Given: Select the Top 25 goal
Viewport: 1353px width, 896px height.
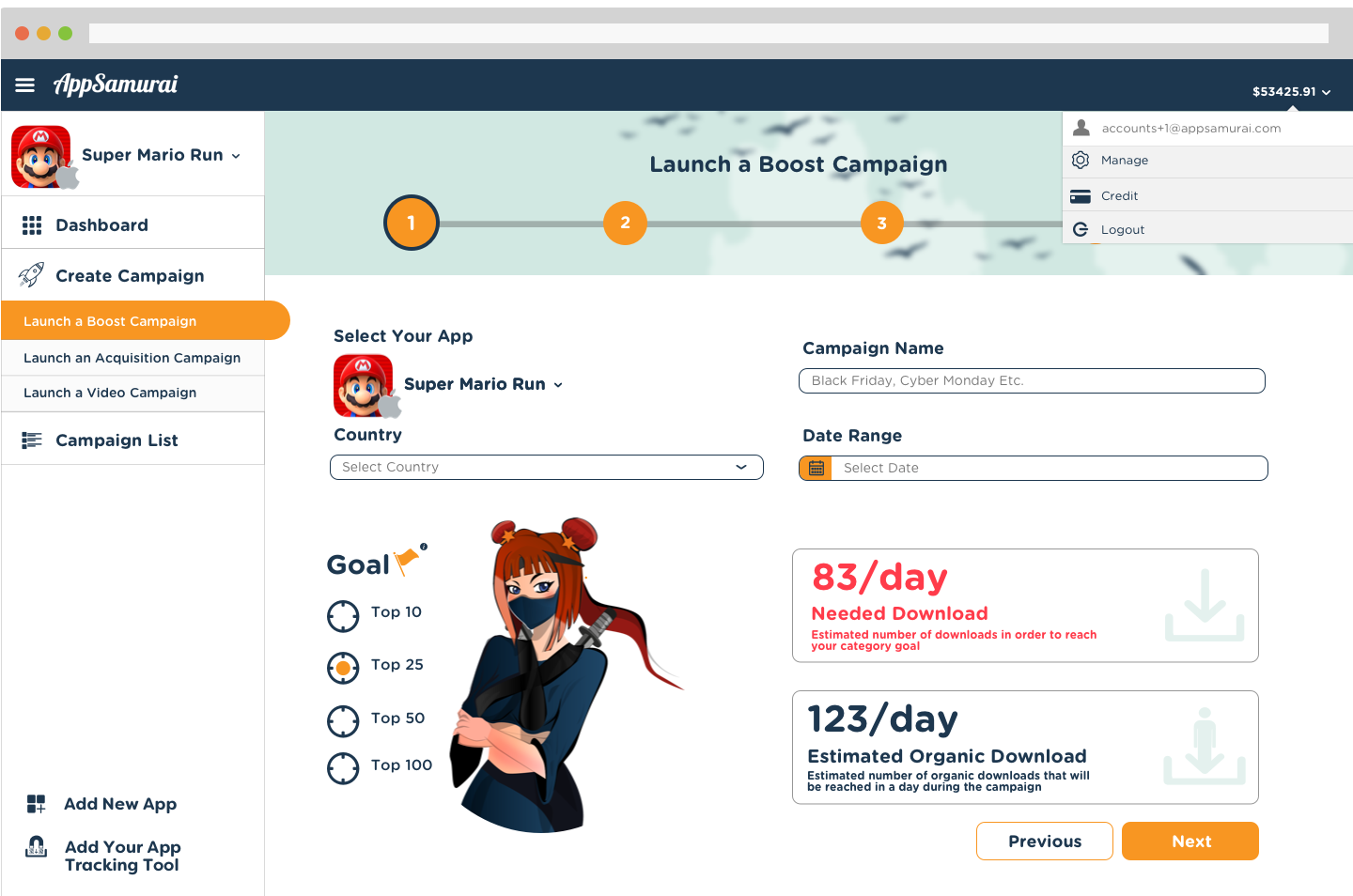Looking at the screenshot, I should coord(343,668).
